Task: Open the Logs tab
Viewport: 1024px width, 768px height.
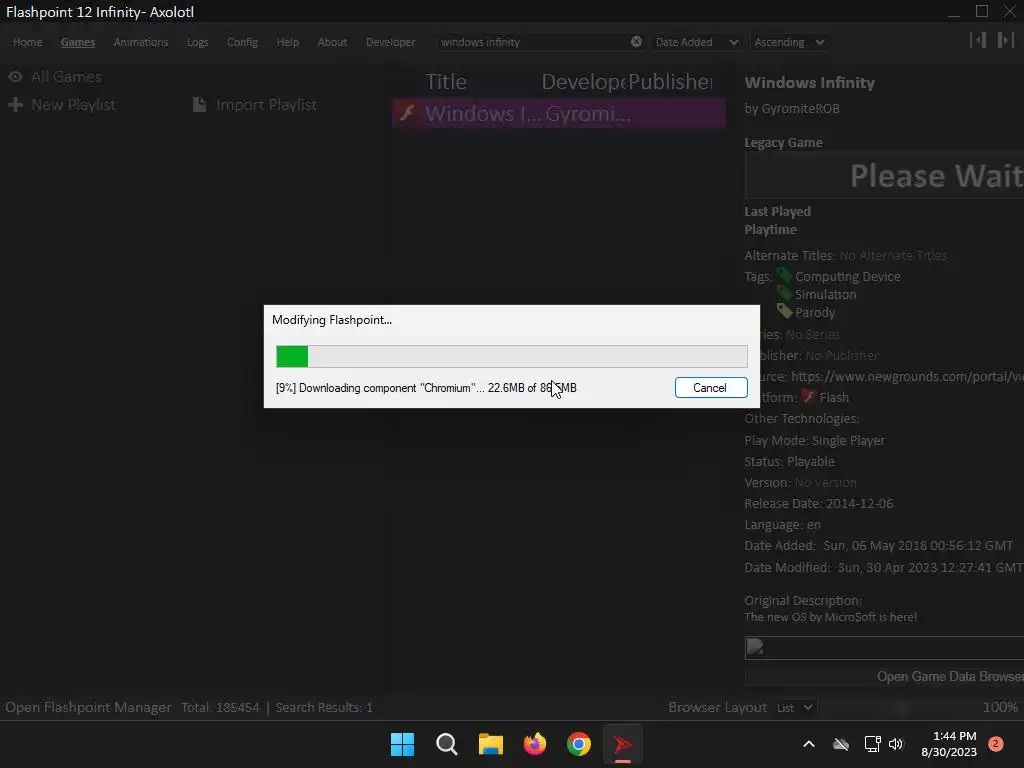Action: pyautogui.click(x=197, y=42)
